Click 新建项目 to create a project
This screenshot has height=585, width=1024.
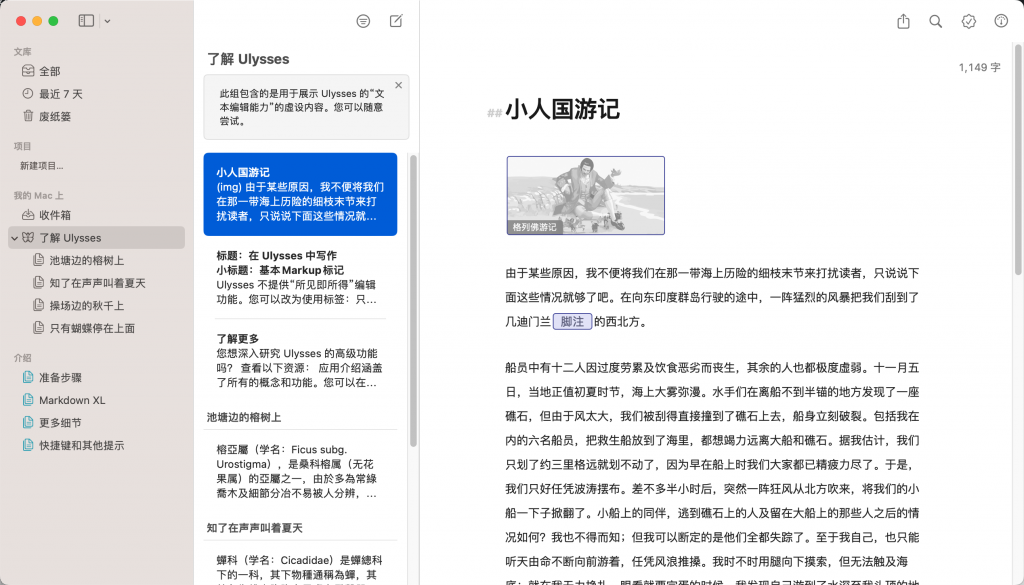(x=40, y=166)
